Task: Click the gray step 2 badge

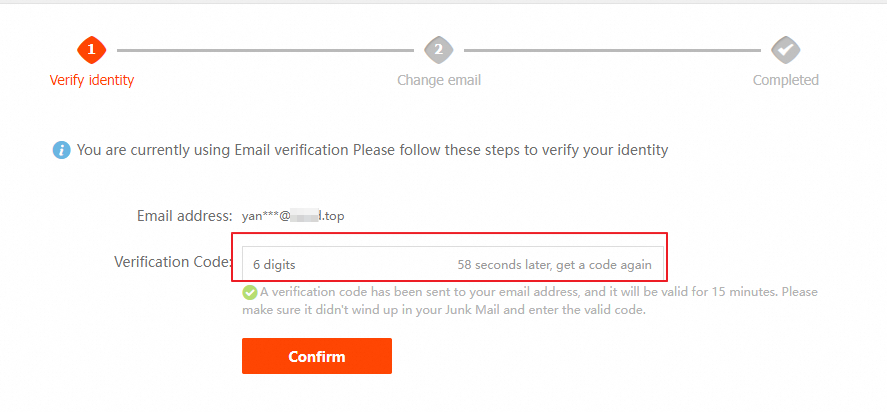Action: click(x=439, y=50)
